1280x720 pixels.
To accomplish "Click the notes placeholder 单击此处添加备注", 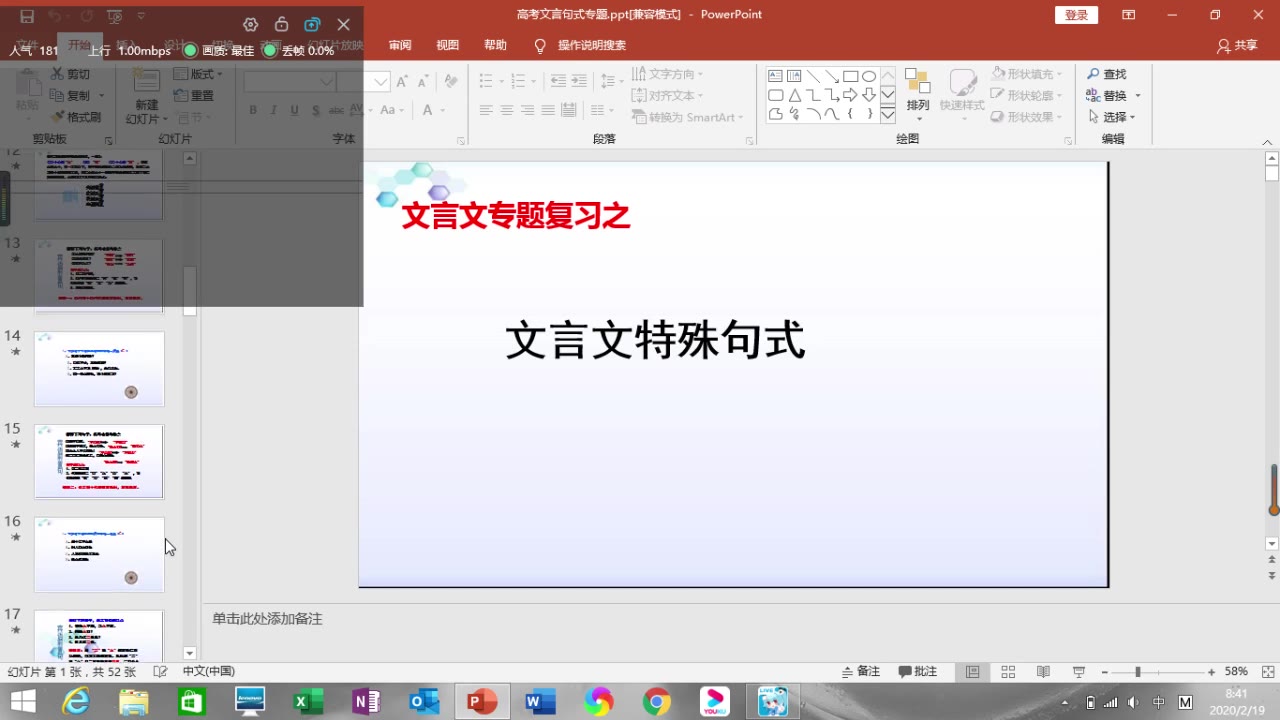I will 267,619.
